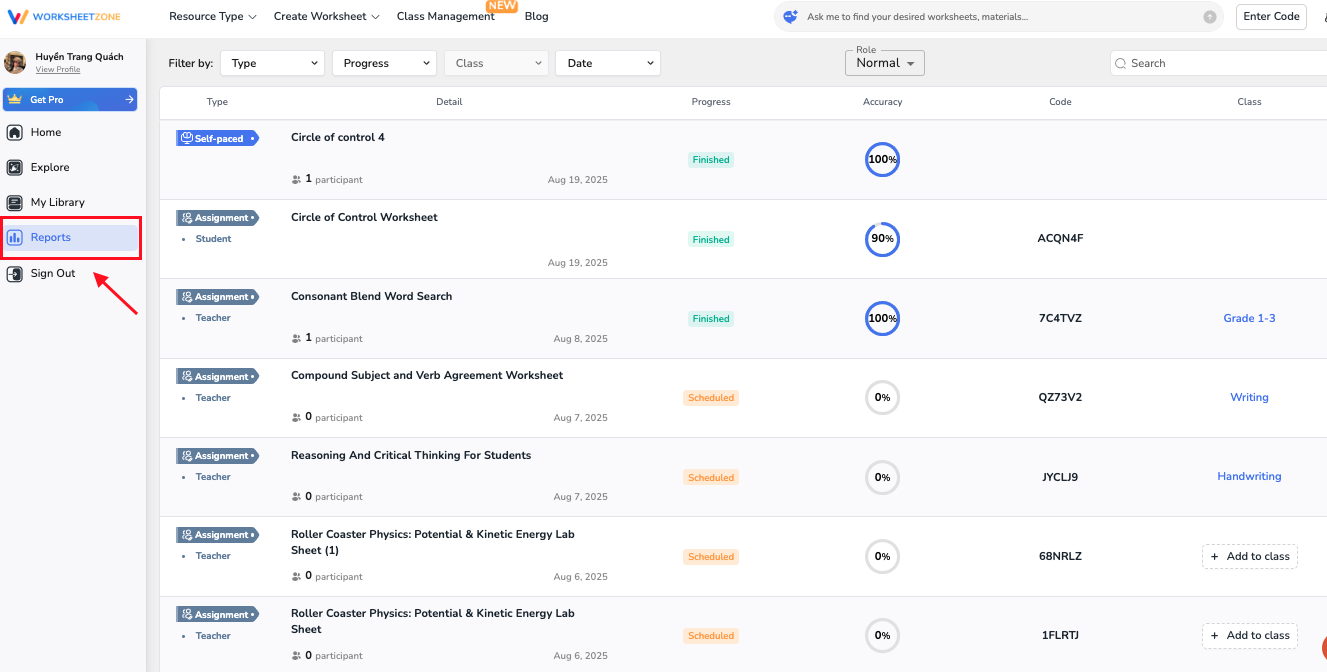Image resolution: width=1327 pixels, height=672 pixels.
Task: Open the Type filter dropdown
Action: click(x=273, y=63)
